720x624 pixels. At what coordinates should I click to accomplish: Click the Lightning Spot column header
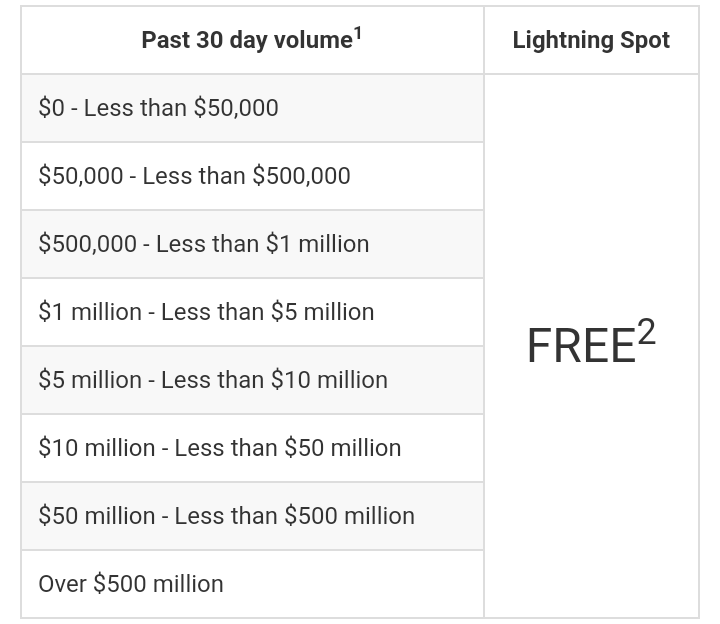tap(591, 40)
